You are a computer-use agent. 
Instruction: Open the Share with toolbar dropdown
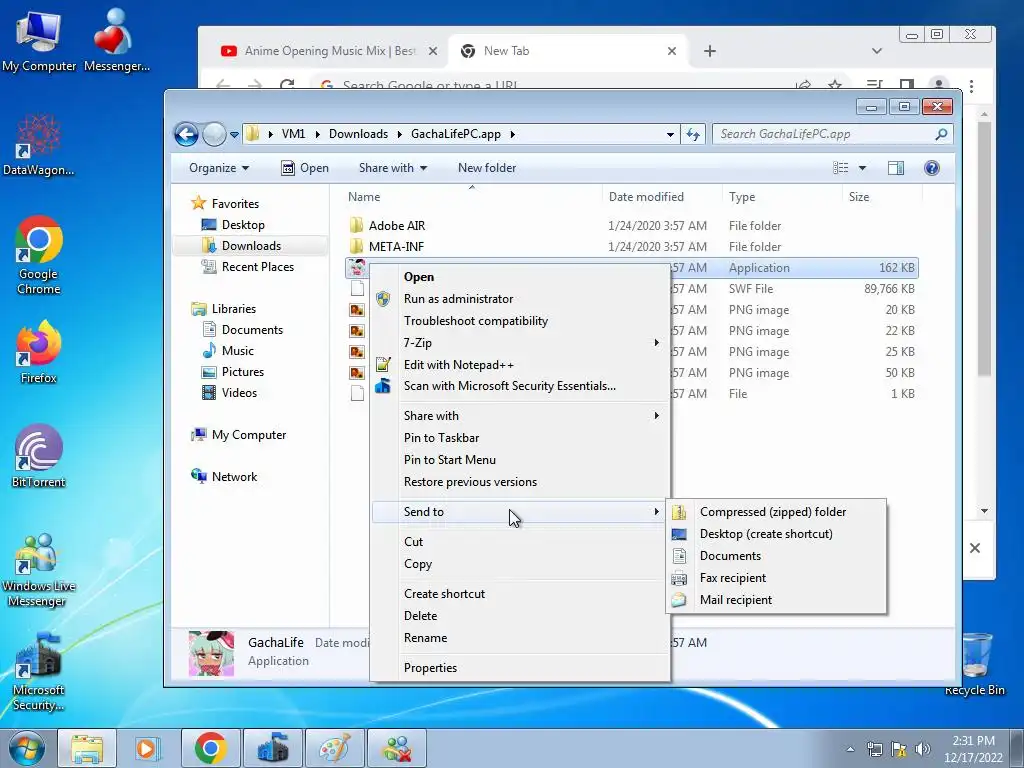(x=392, y=168)
